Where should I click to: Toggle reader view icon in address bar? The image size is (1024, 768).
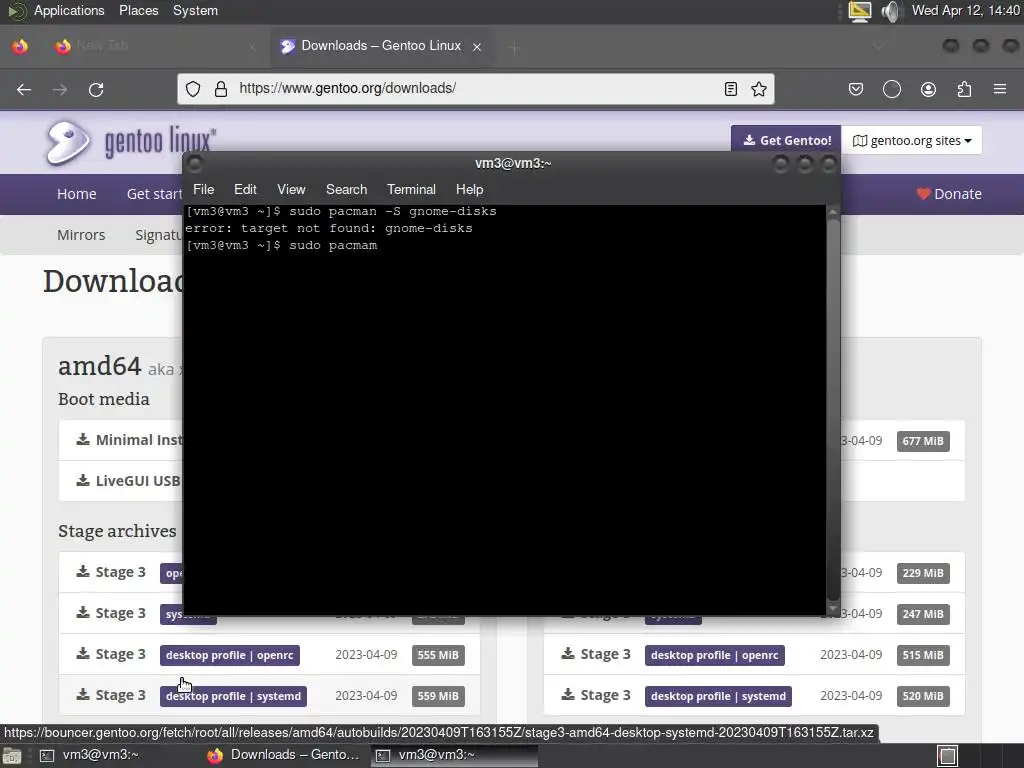(x=731, y=89)
